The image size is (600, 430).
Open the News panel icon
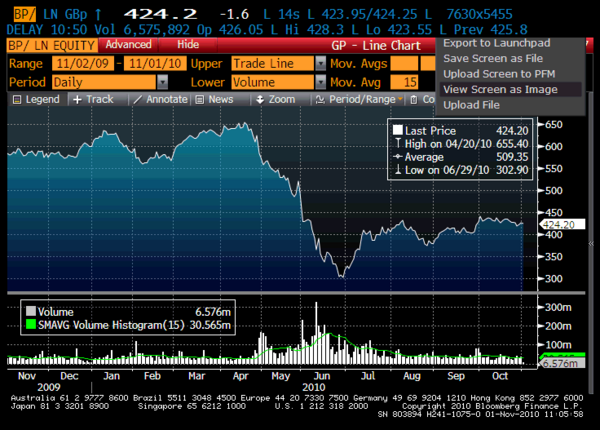tap(199, 100)
